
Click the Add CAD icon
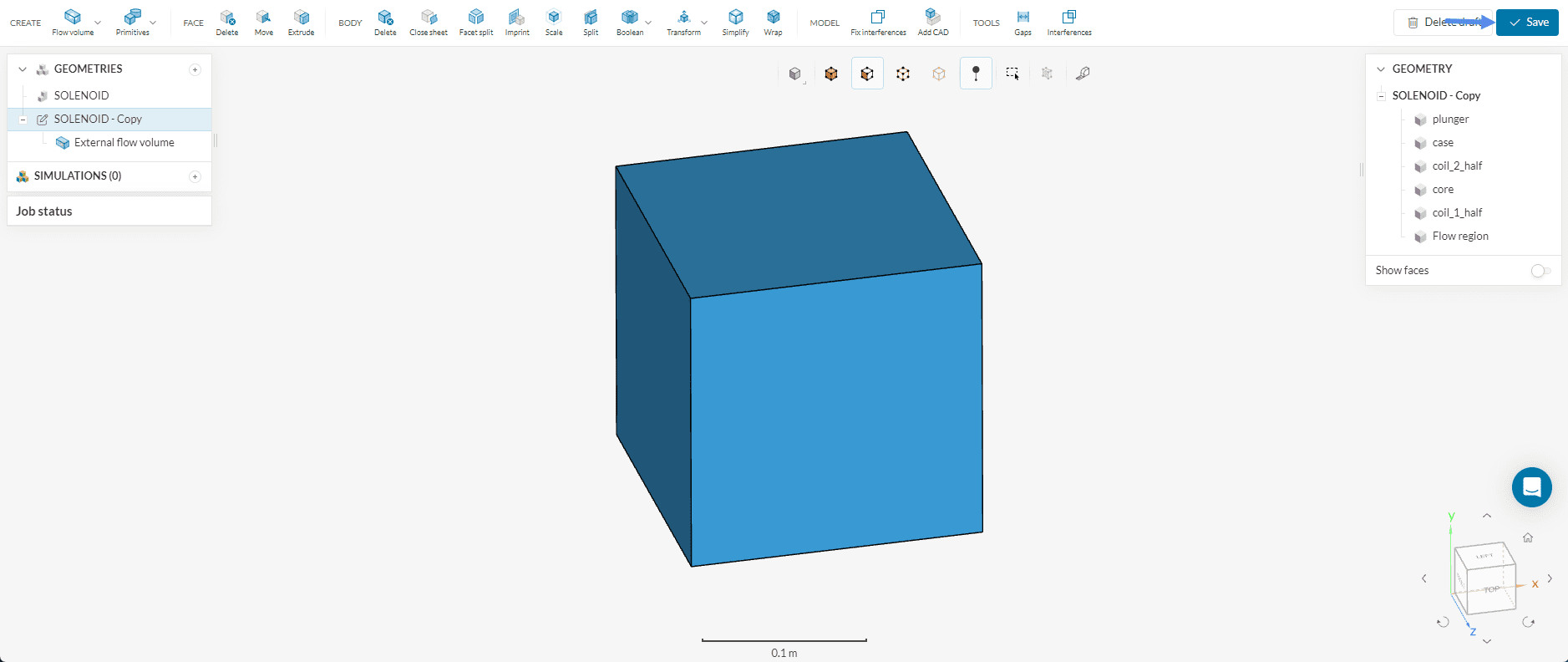coord(932,22)
